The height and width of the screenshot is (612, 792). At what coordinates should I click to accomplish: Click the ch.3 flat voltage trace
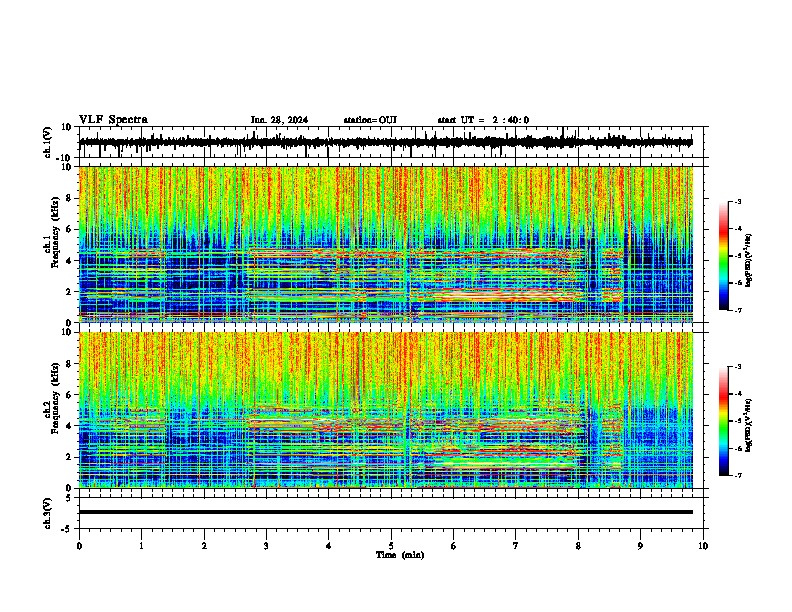(x=385, y=512)
